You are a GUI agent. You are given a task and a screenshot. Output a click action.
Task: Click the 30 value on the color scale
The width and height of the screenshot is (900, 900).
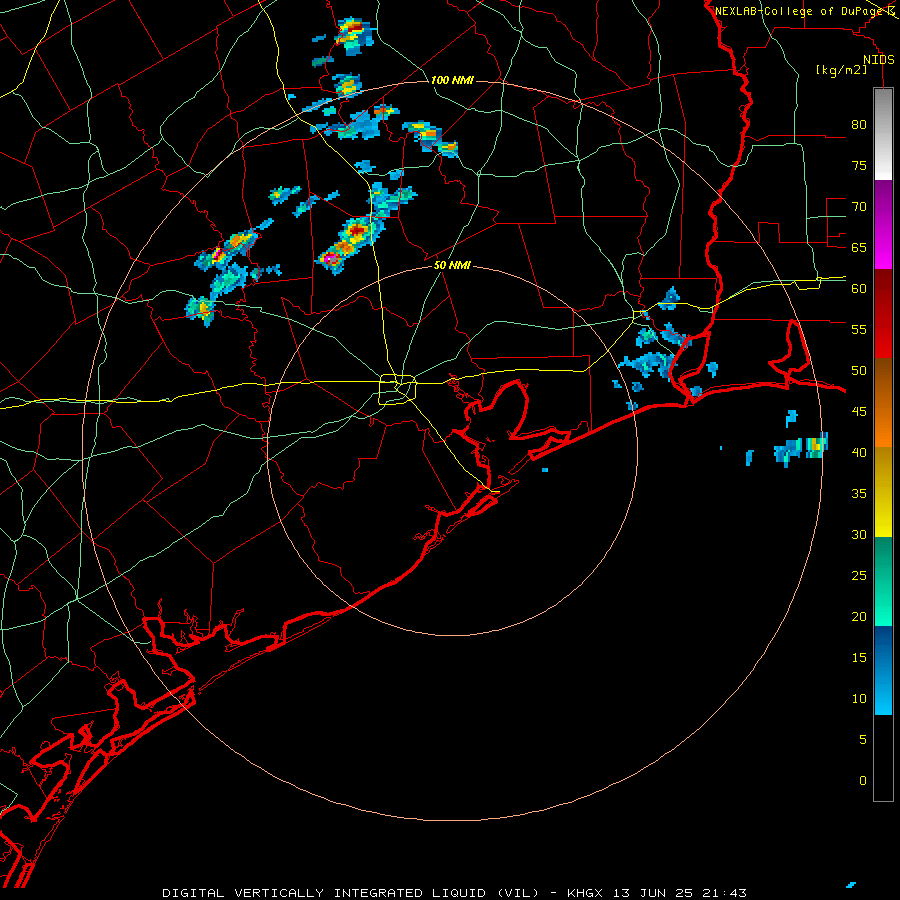click(x=859, y=534)
